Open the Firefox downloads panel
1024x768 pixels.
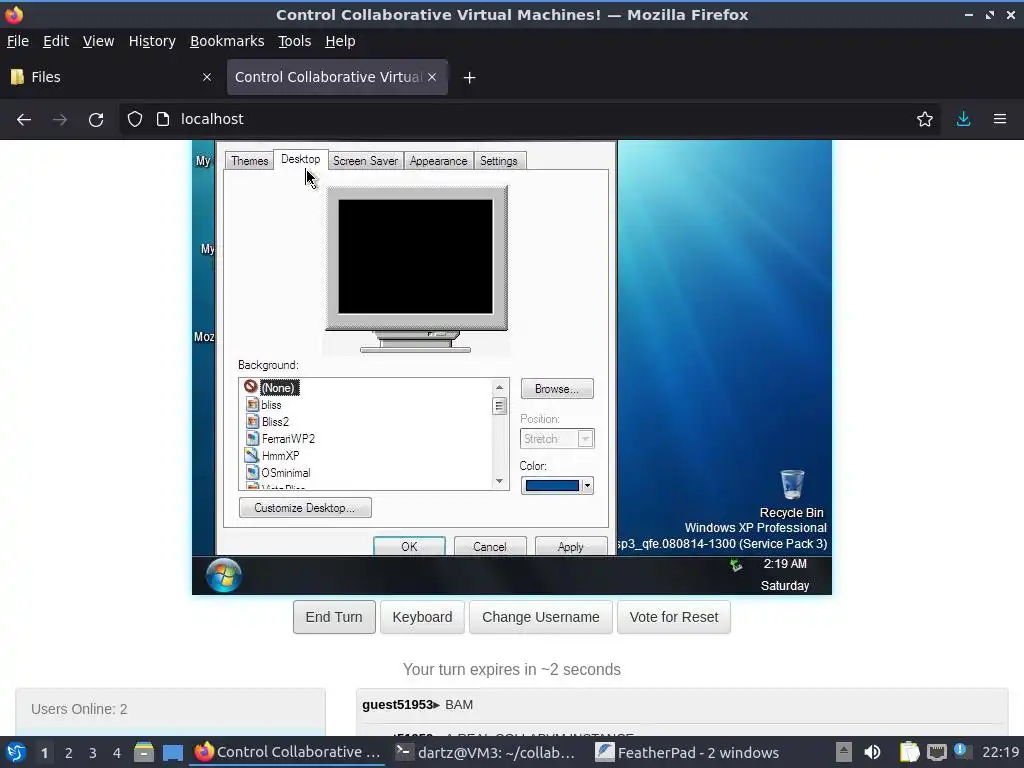(x=963, y=119)
